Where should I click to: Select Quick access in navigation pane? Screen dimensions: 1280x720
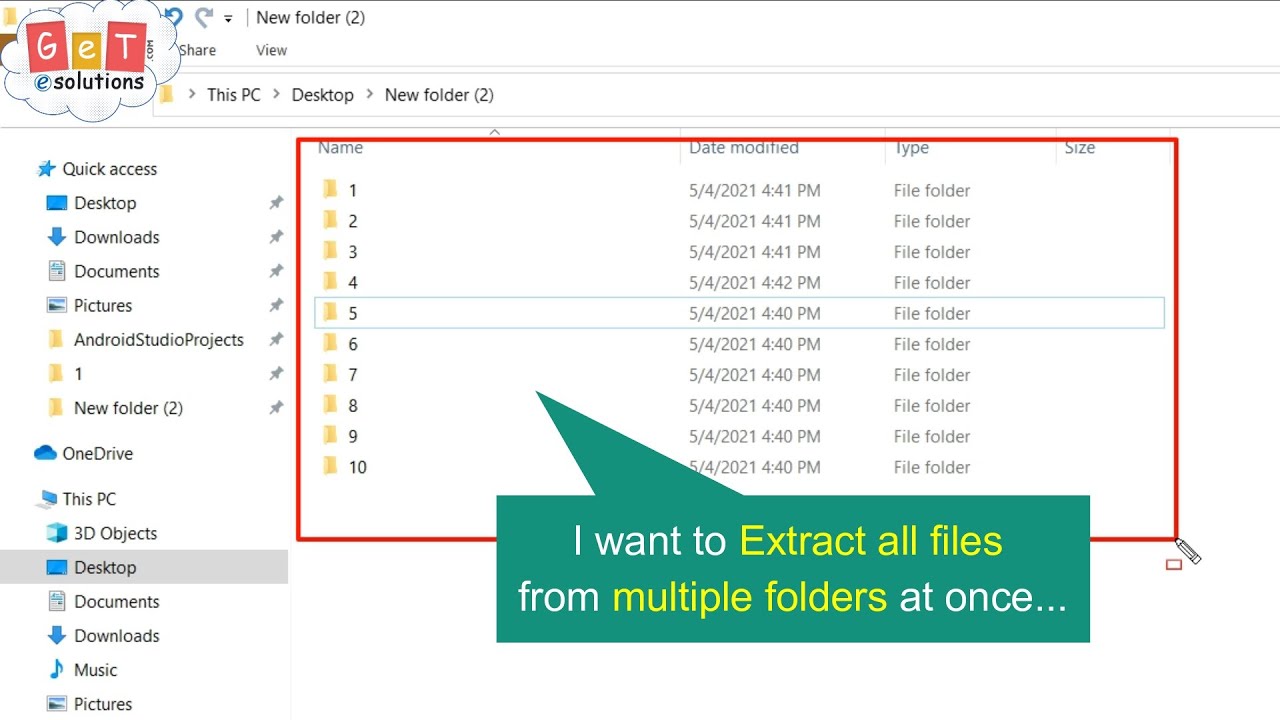tap(109, 169)
